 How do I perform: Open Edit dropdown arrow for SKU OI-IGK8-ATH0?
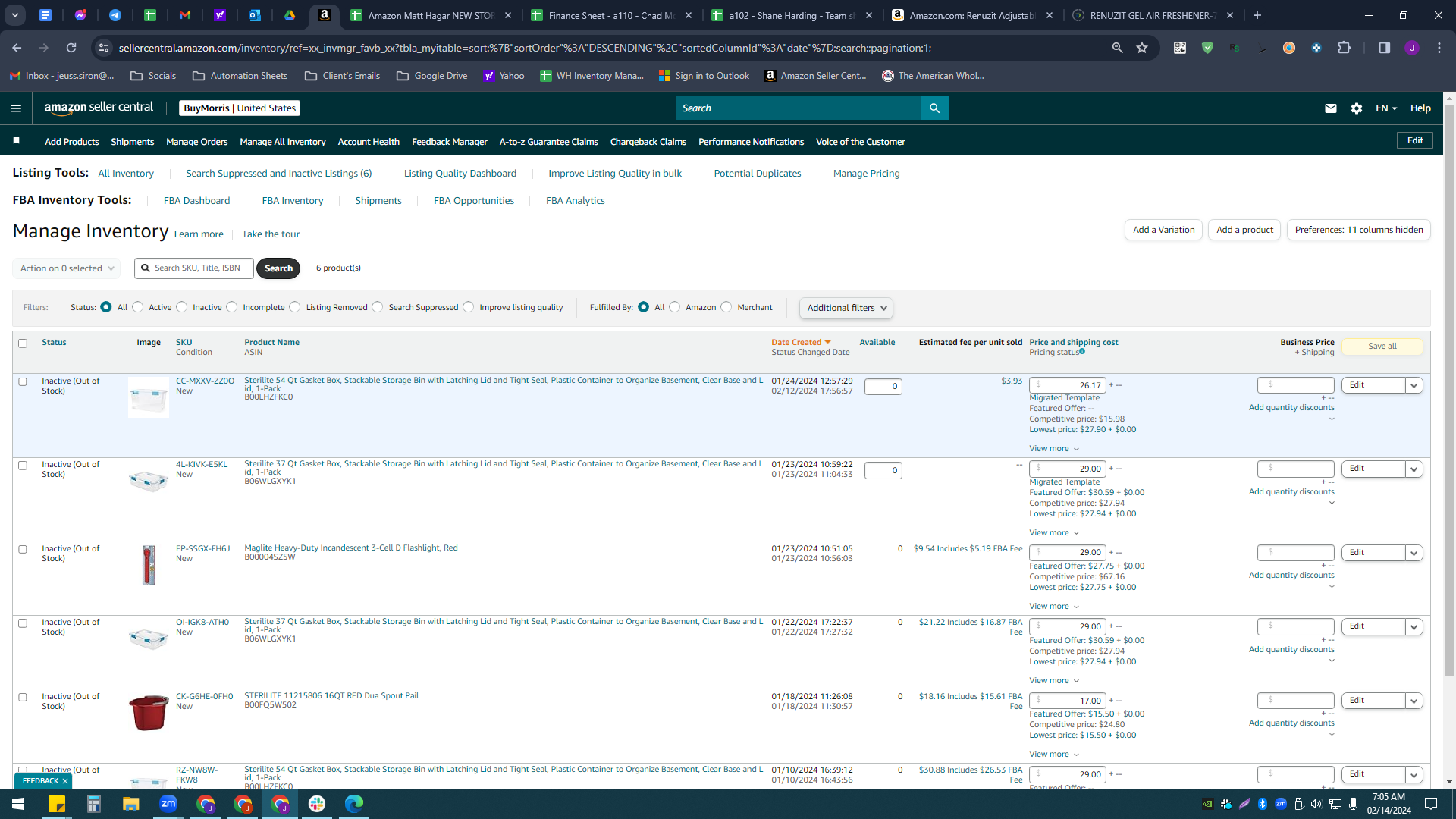coord(1414,627)
